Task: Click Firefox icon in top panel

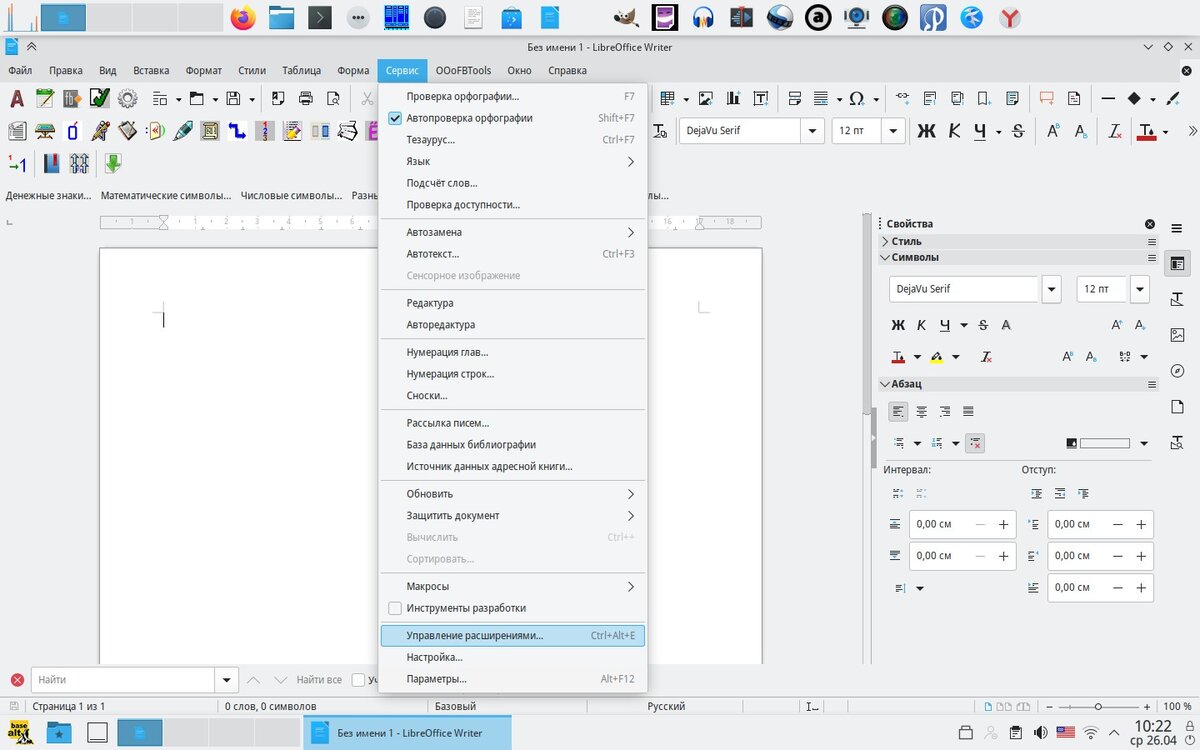Action: click(243, 17)
